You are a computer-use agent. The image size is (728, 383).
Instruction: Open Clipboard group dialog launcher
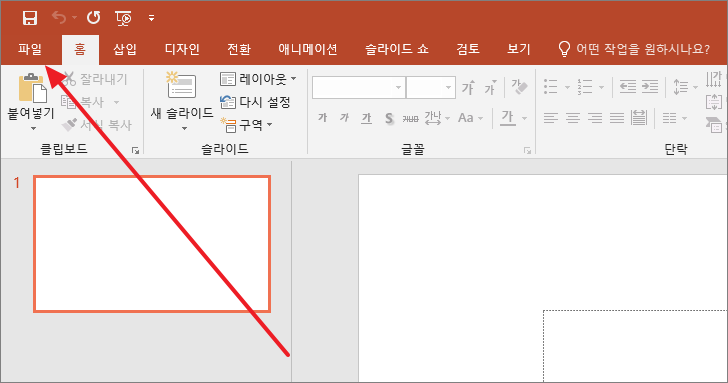pyautogui.click(x=135, y=150)
